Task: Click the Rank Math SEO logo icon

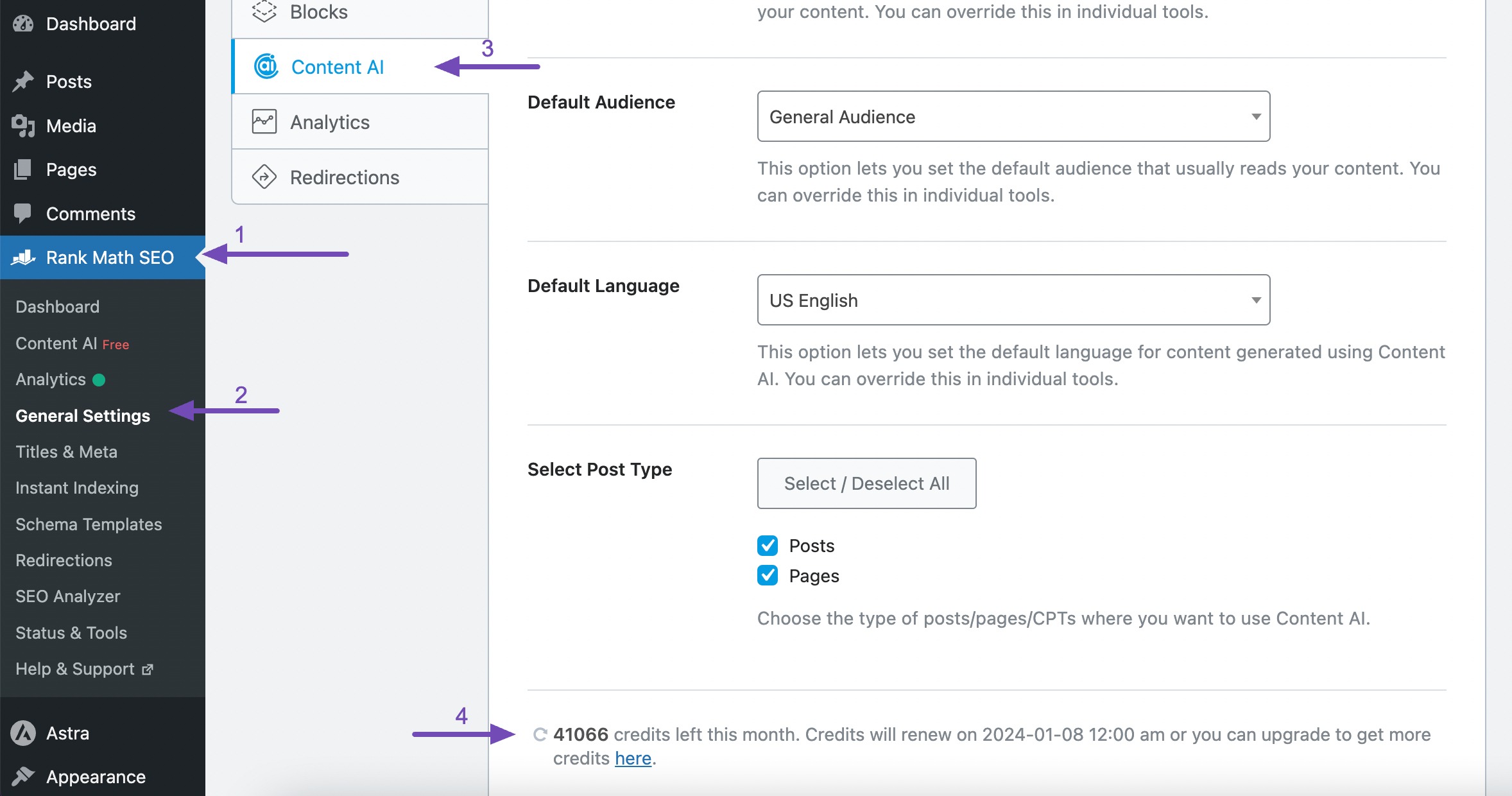Action: click(x=23, y=257)
